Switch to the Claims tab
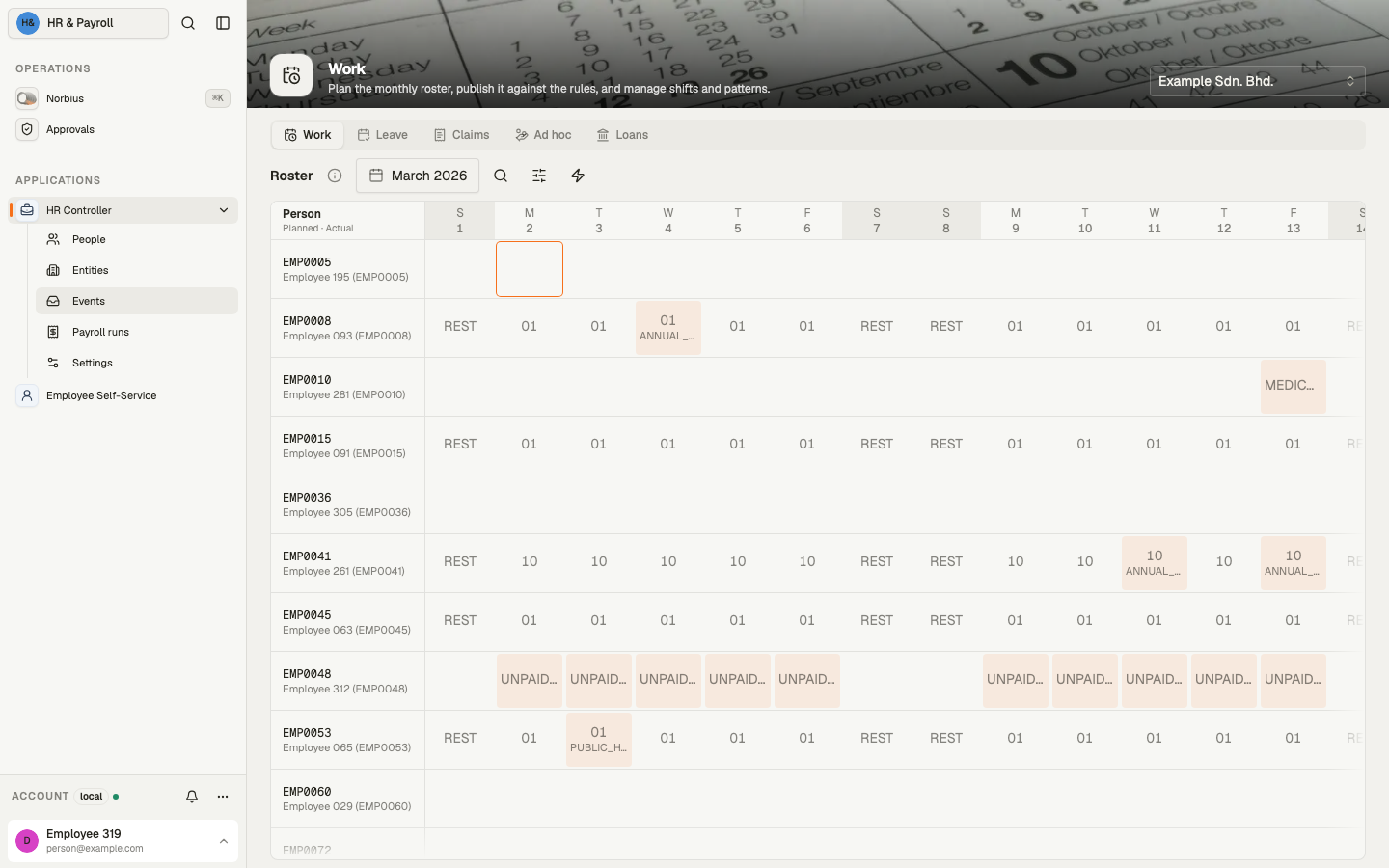Image resolution: width=1389 pixels, height=868 pixels. point(461,135)
